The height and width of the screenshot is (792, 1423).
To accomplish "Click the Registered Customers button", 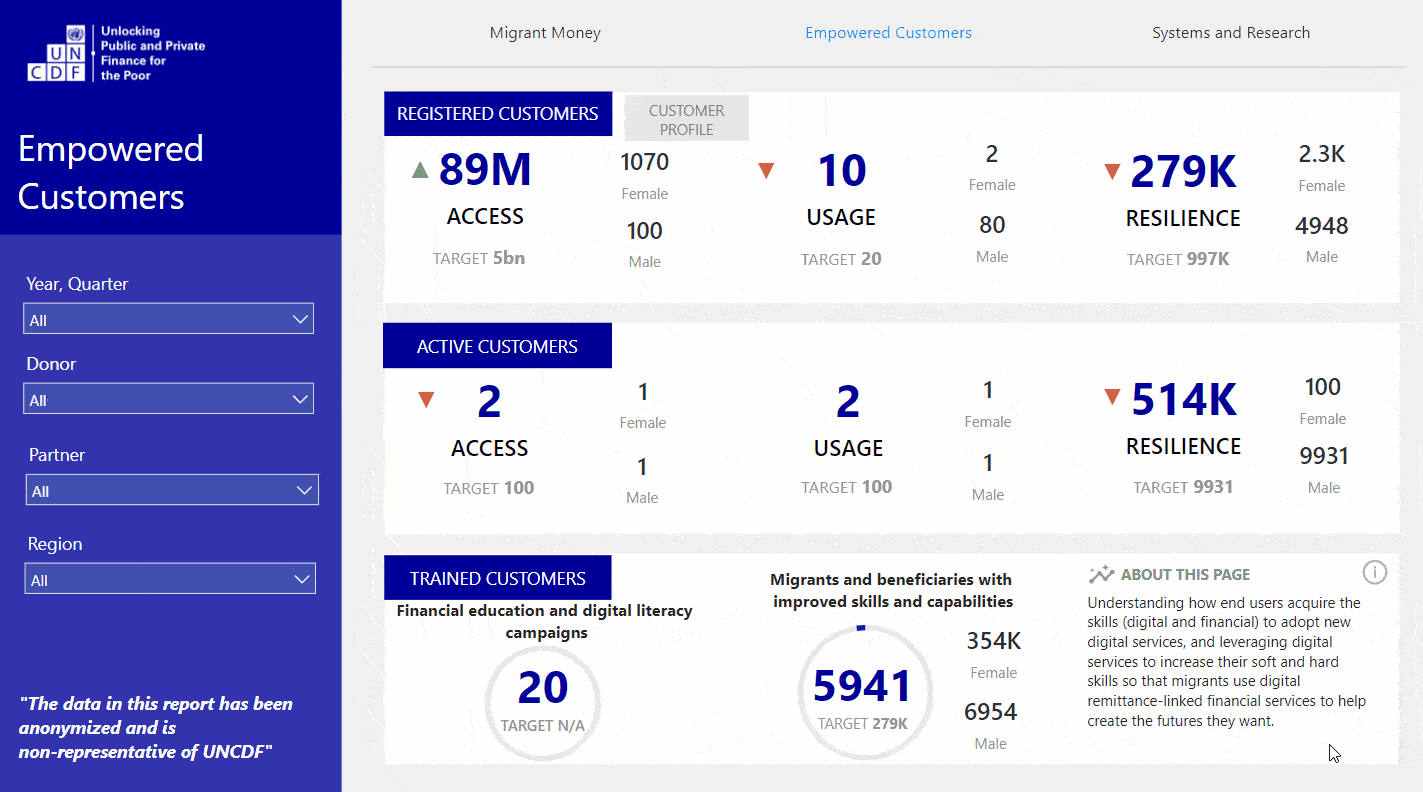I will tap(497, 114).
